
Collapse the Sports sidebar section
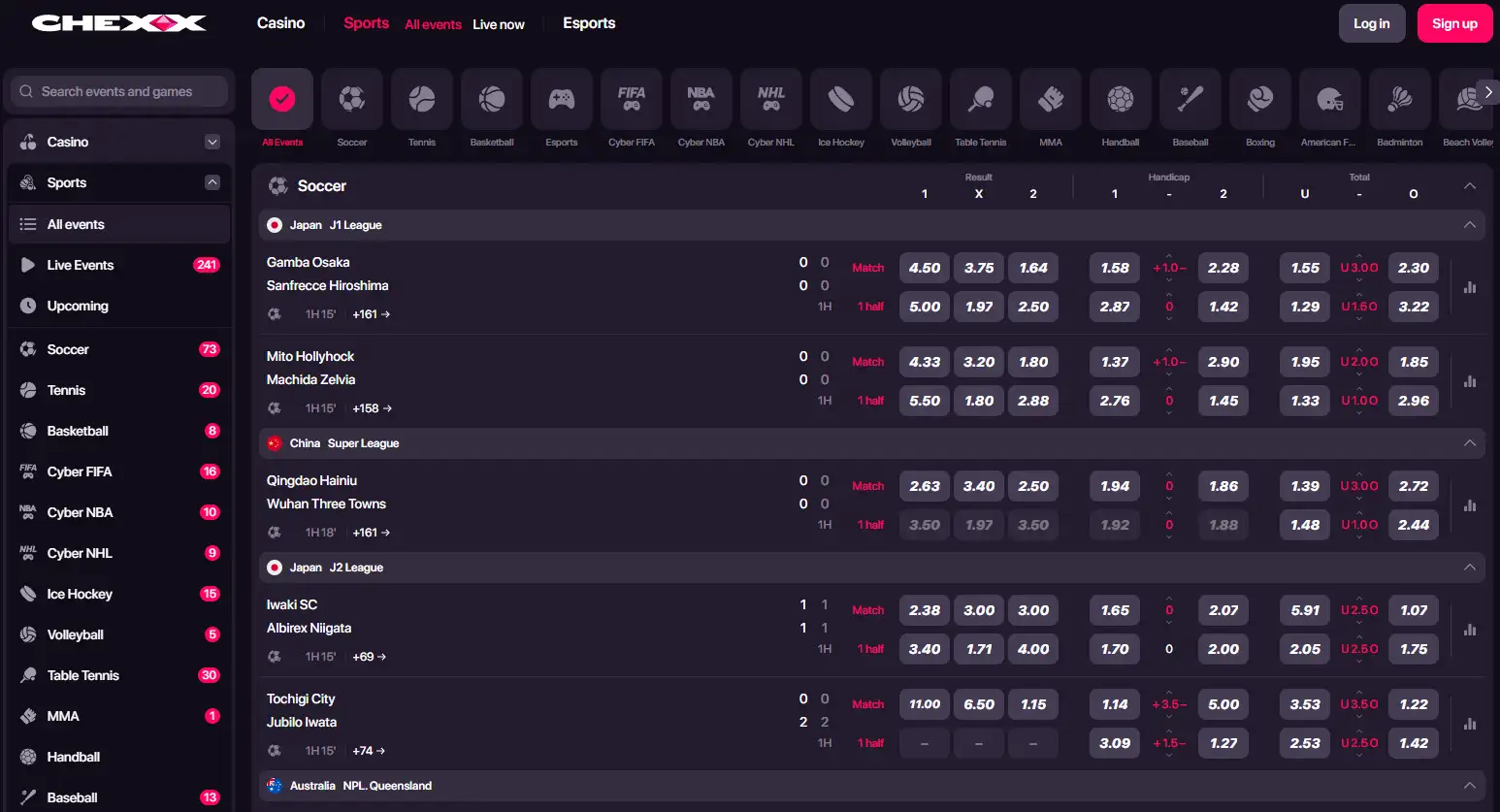pyautogui.click(x=212, y=182)
